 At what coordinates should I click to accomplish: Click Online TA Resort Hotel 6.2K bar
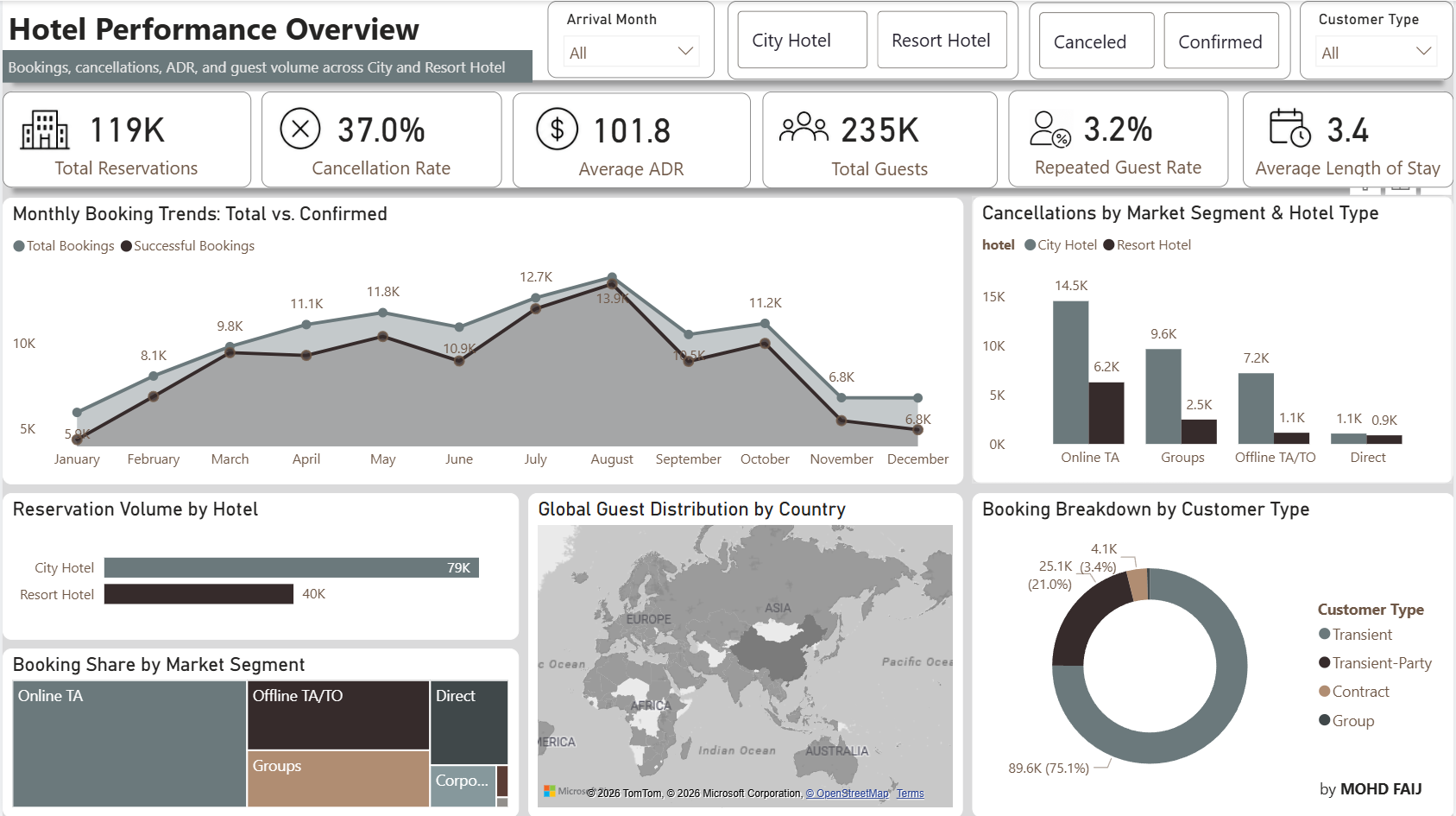click(x=1106, y=413)
